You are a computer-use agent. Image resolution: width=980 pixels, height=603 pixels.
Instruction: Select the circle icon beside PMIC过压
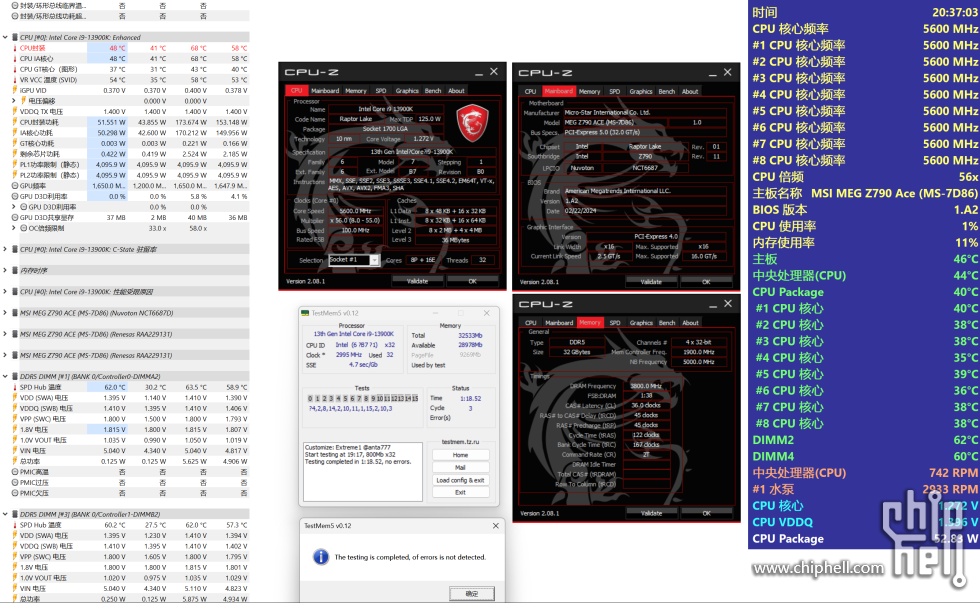pyautogui.click(x=15, y=483)
